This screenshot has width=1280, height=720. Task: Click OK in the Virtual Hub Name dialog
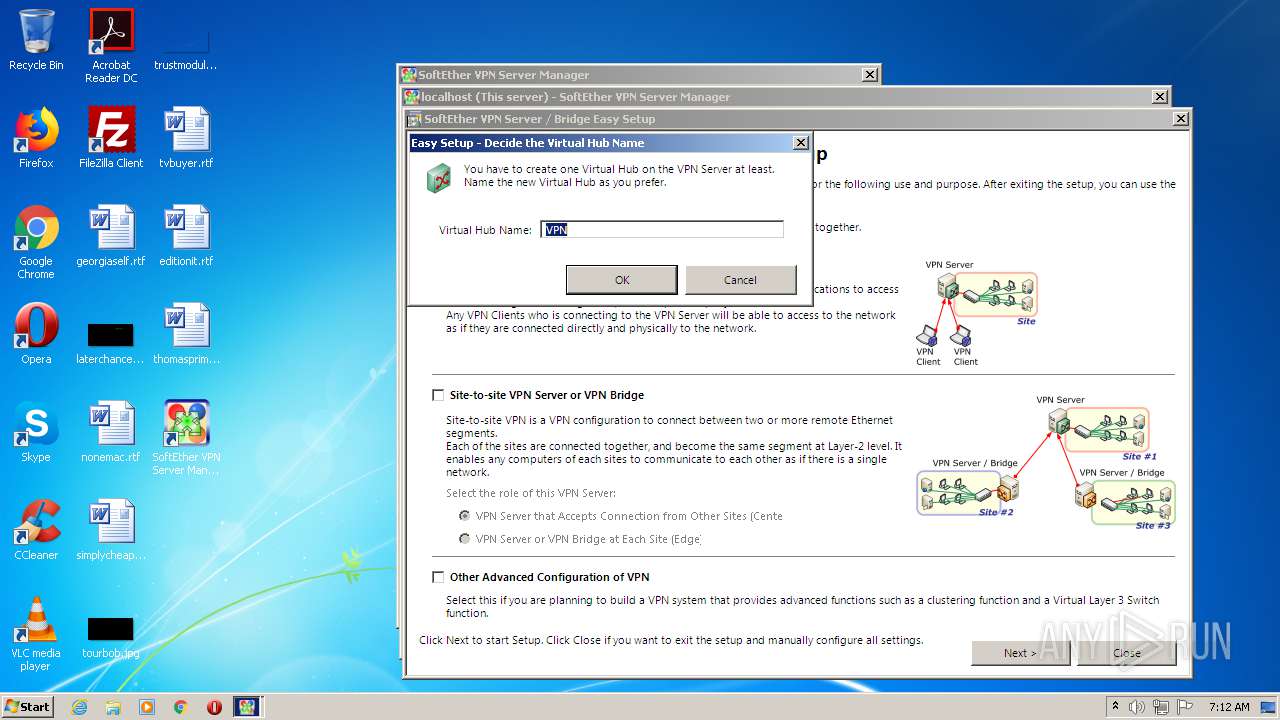pos(621,280)
